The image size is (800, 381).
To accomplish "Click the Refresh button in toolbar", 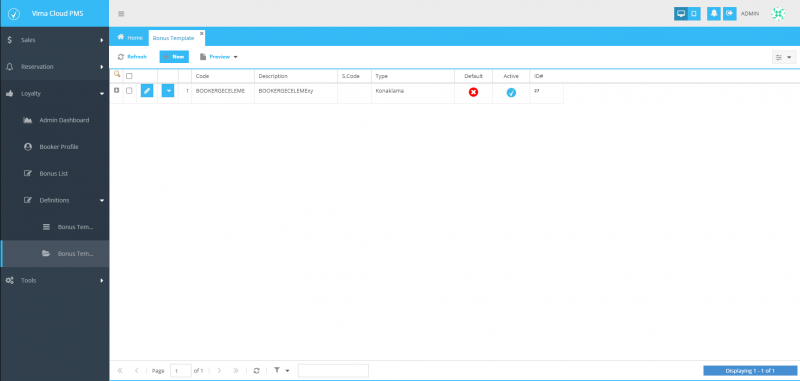I will tap(132, 57).
